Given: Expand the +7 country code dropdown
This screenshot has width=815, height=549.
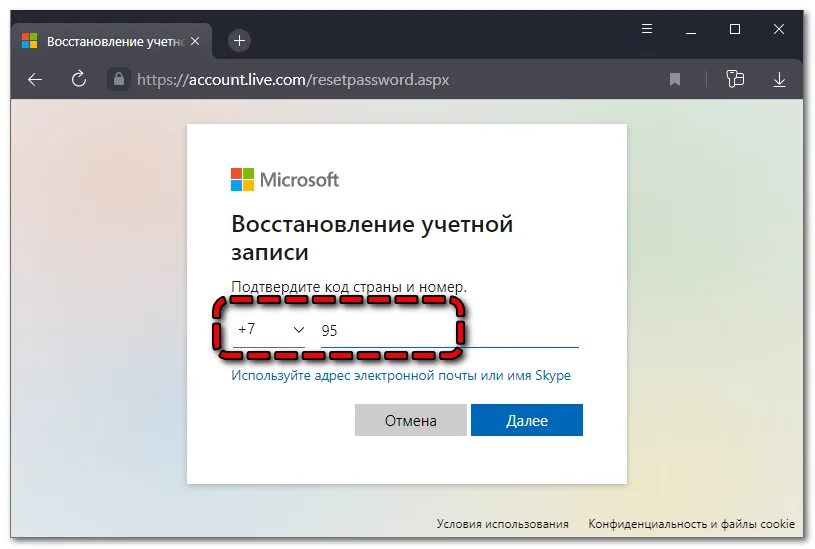Looking at the screenshot, I should [268, 330].
